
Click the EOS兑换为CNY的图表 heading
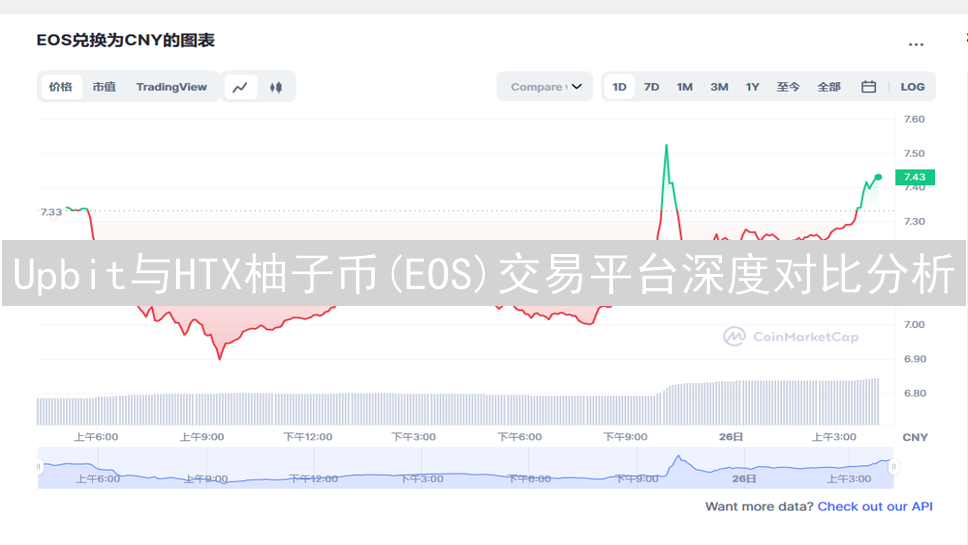[125, 41]
